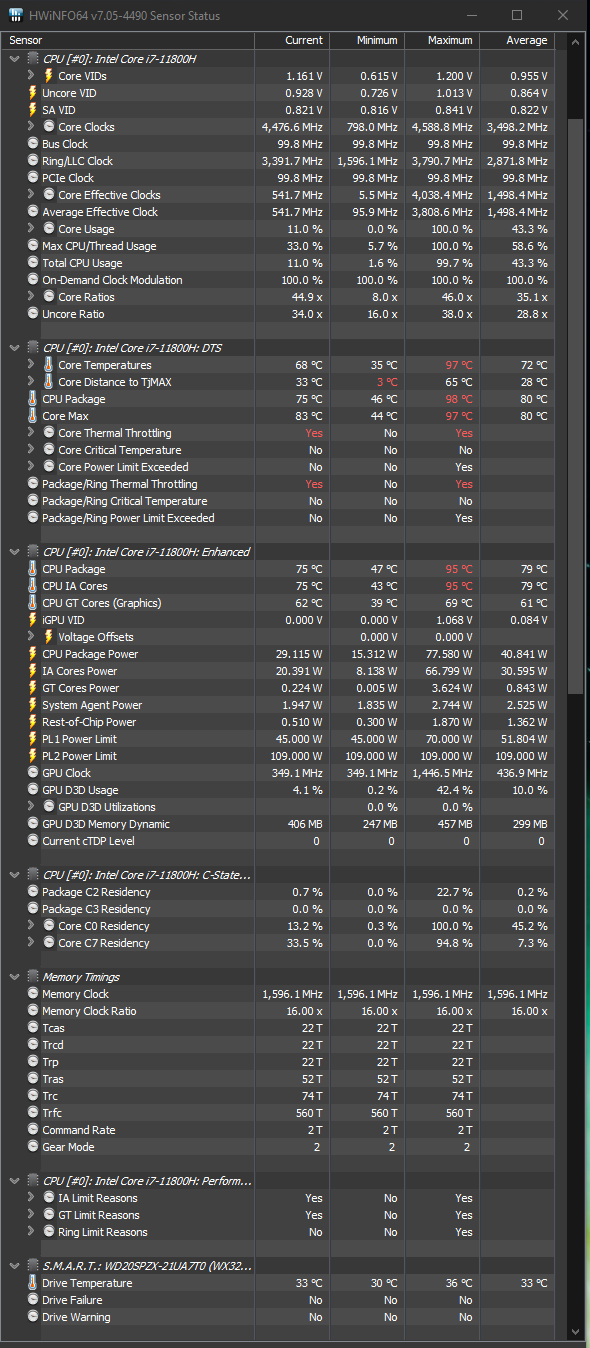Click the iGPU VID lightning icon
Image resolution: width=590 pixels, height=1348 pixels.
(x=33, y=620)
